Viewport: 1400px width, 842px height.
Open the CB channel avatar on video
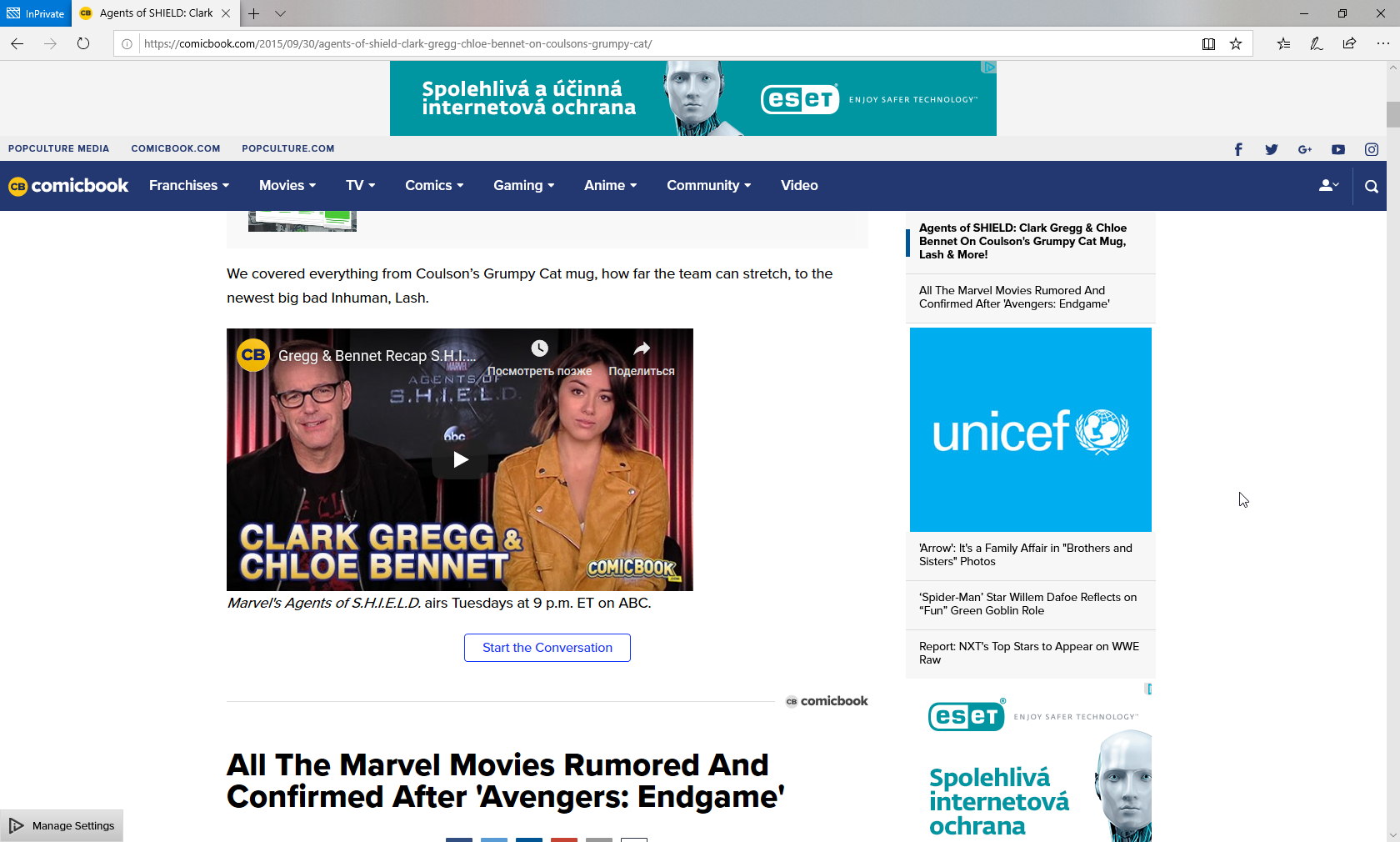(x=253, y=355)
